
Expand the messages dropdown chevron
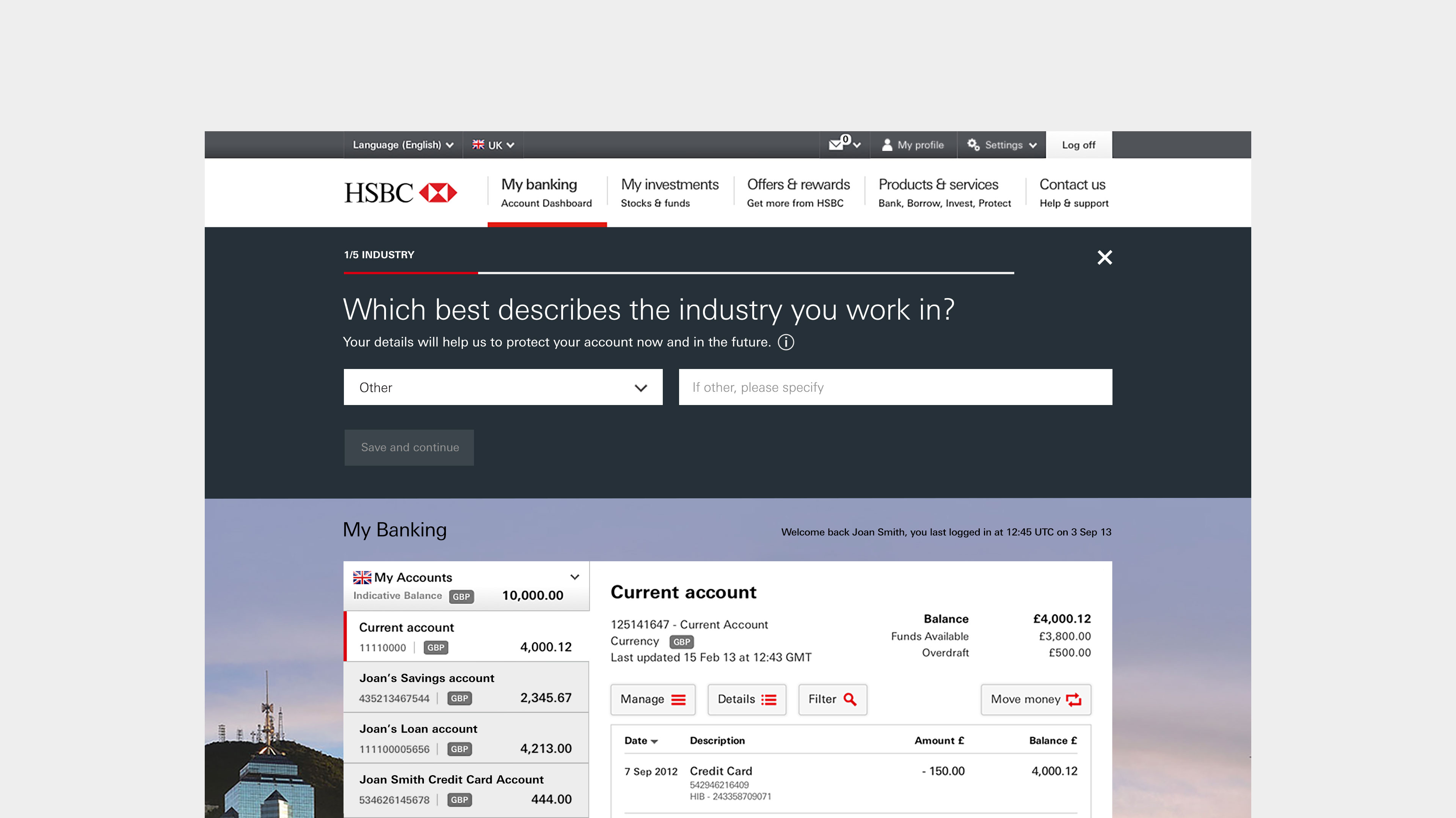[857, 145]
